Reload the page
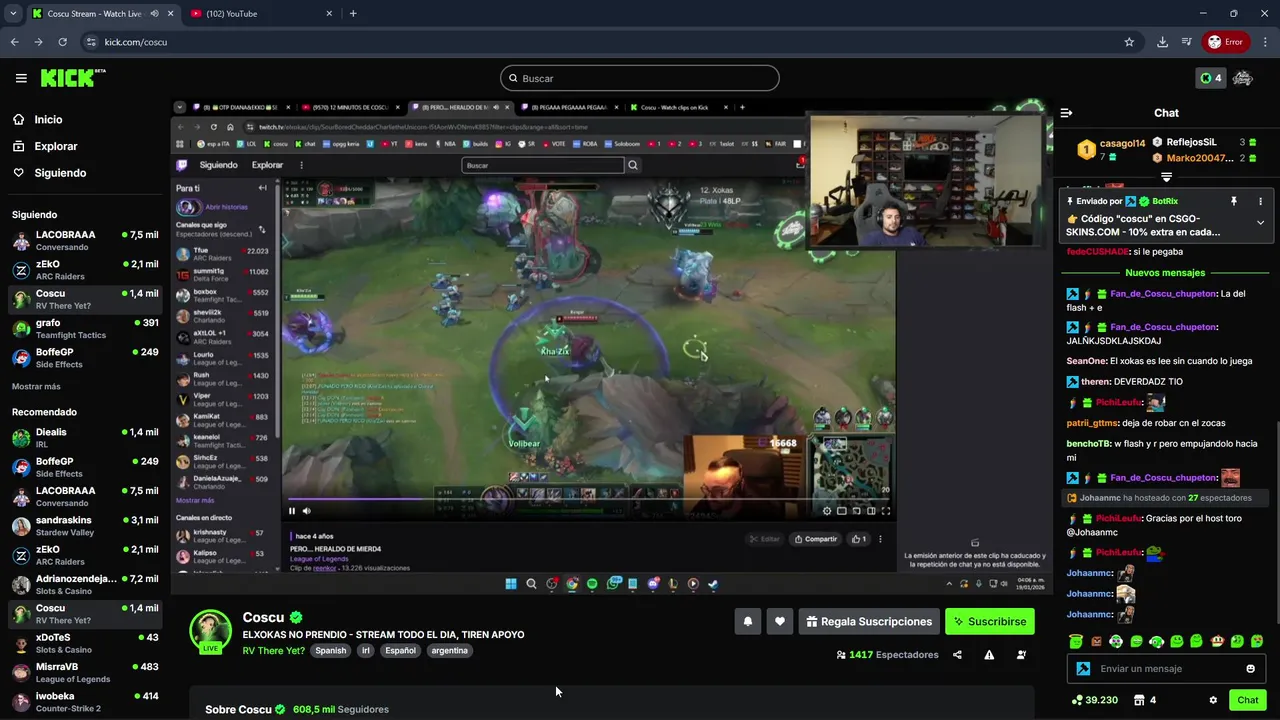 tap(62, 42)
